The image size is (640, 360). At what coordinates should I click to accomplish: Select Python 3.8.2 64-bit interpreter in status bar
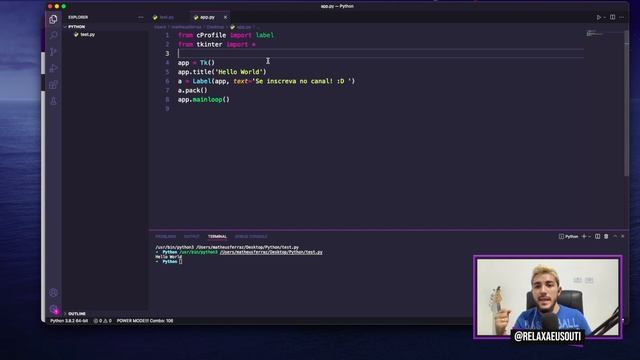click(x=69, y=321)
